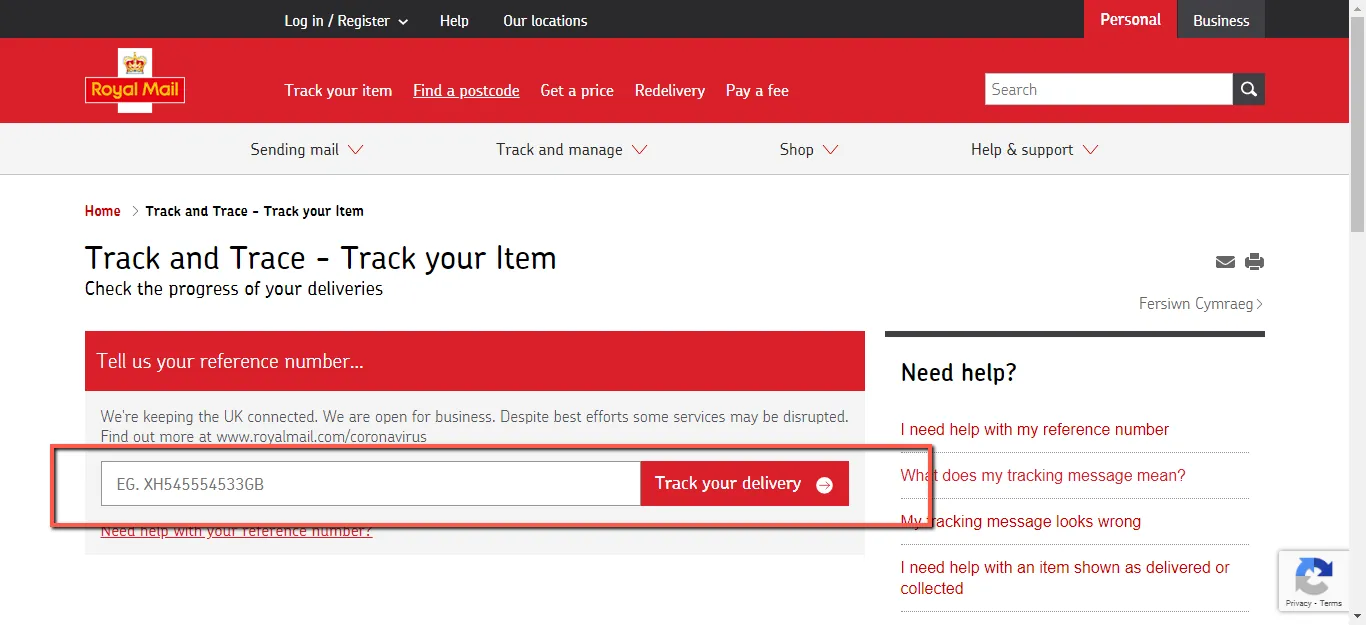
Task: Expand the Track and manage menu
Action: click(571, 149)
